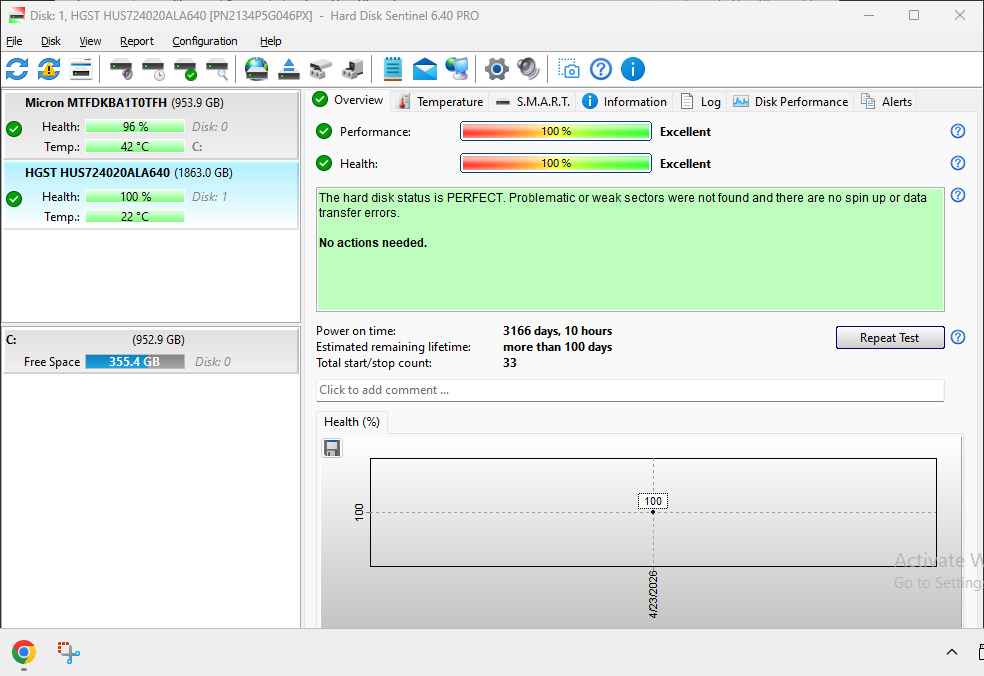Click the comment field to add comment
The height and width of the screenshot is (676, 984).
(x=630, y=390)
